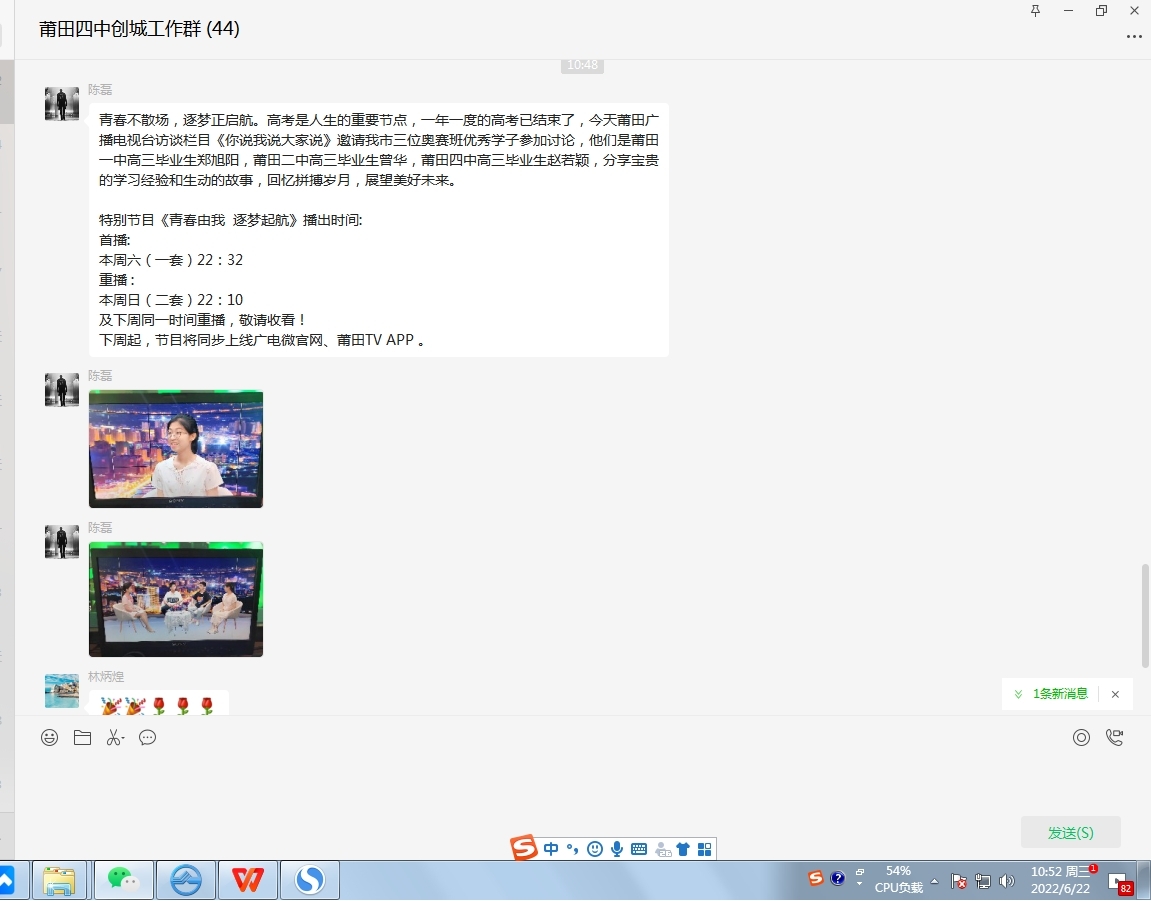Viewport: 1151px width, 901px height.
Task: Jump to 1条新消息 new message notice
Action: pos(1060,694)
